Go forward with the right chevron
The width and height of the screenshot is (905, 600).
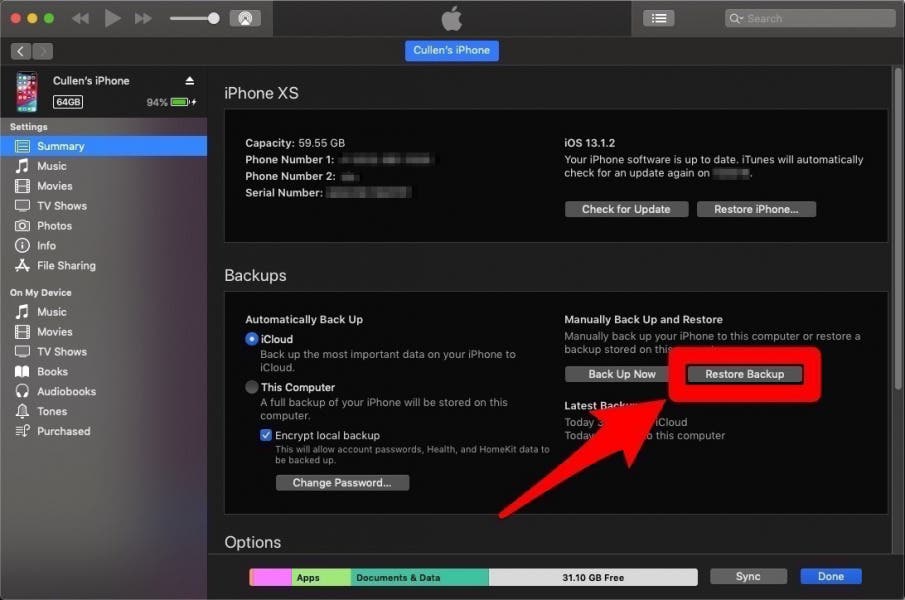(x=43, y=51)
